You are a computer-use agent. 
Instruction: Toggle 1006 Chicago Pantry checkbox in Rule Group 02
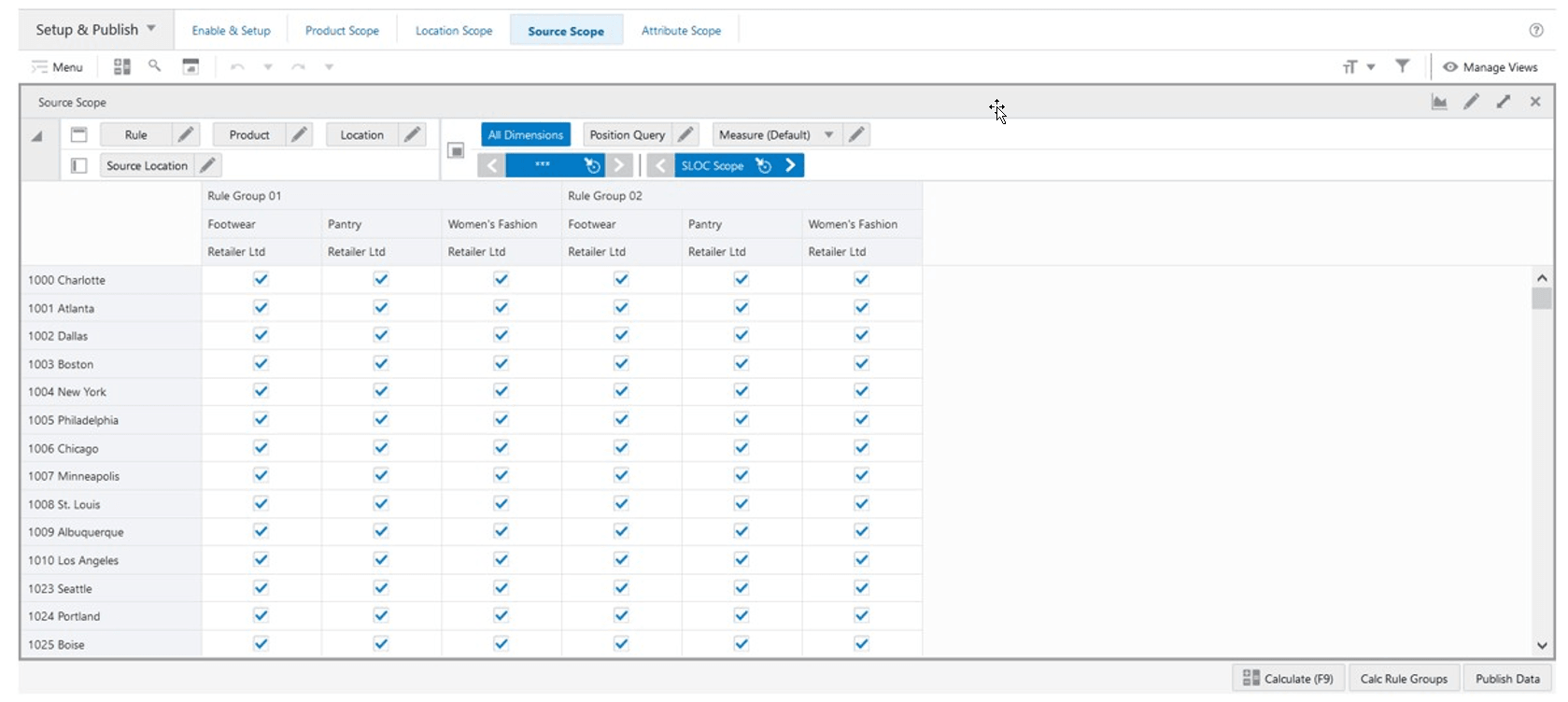[x=742, y=448]
